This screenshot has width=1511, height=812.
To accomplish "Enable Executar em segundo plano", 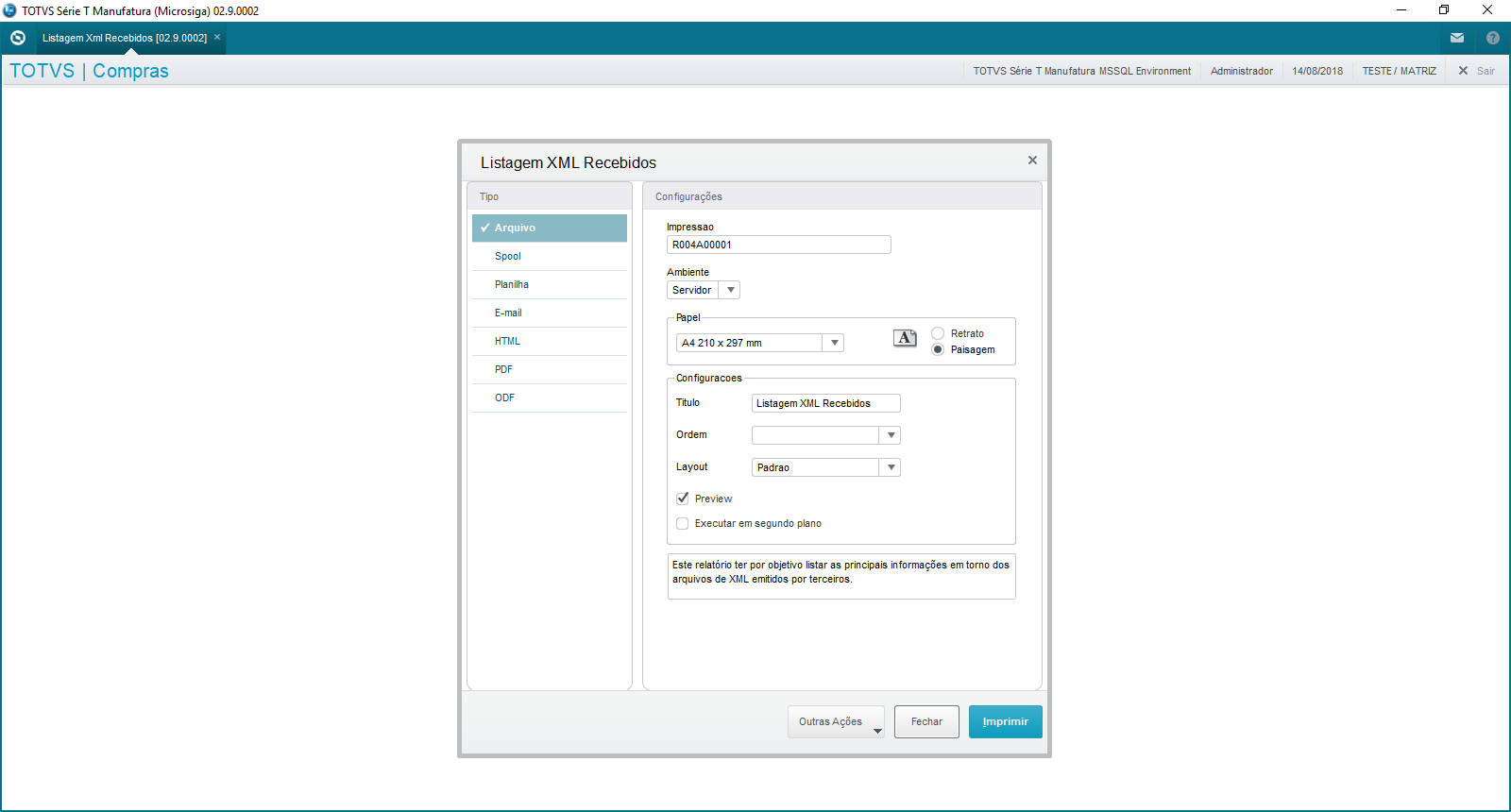I will tap(683, 523).
